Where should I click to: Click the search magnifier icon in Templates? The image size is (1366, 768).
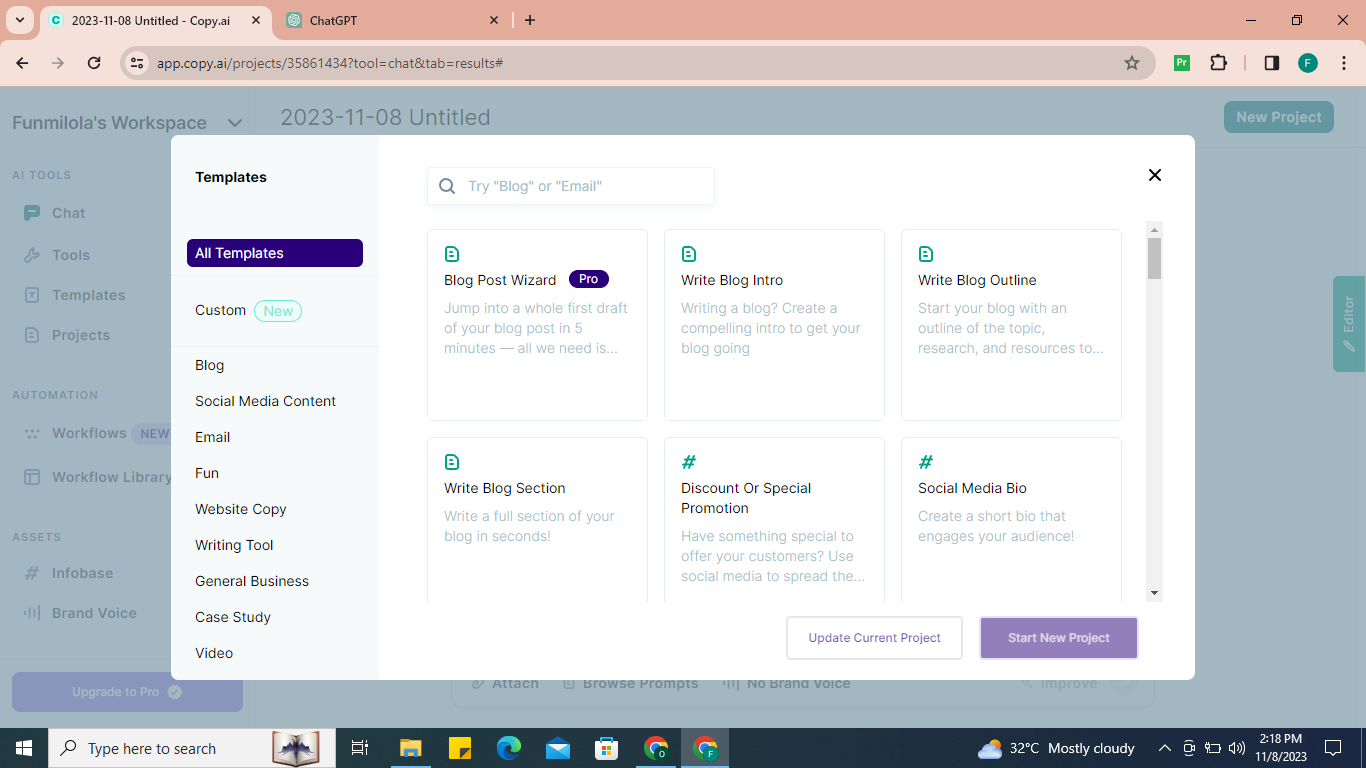[x=447, y=186]
